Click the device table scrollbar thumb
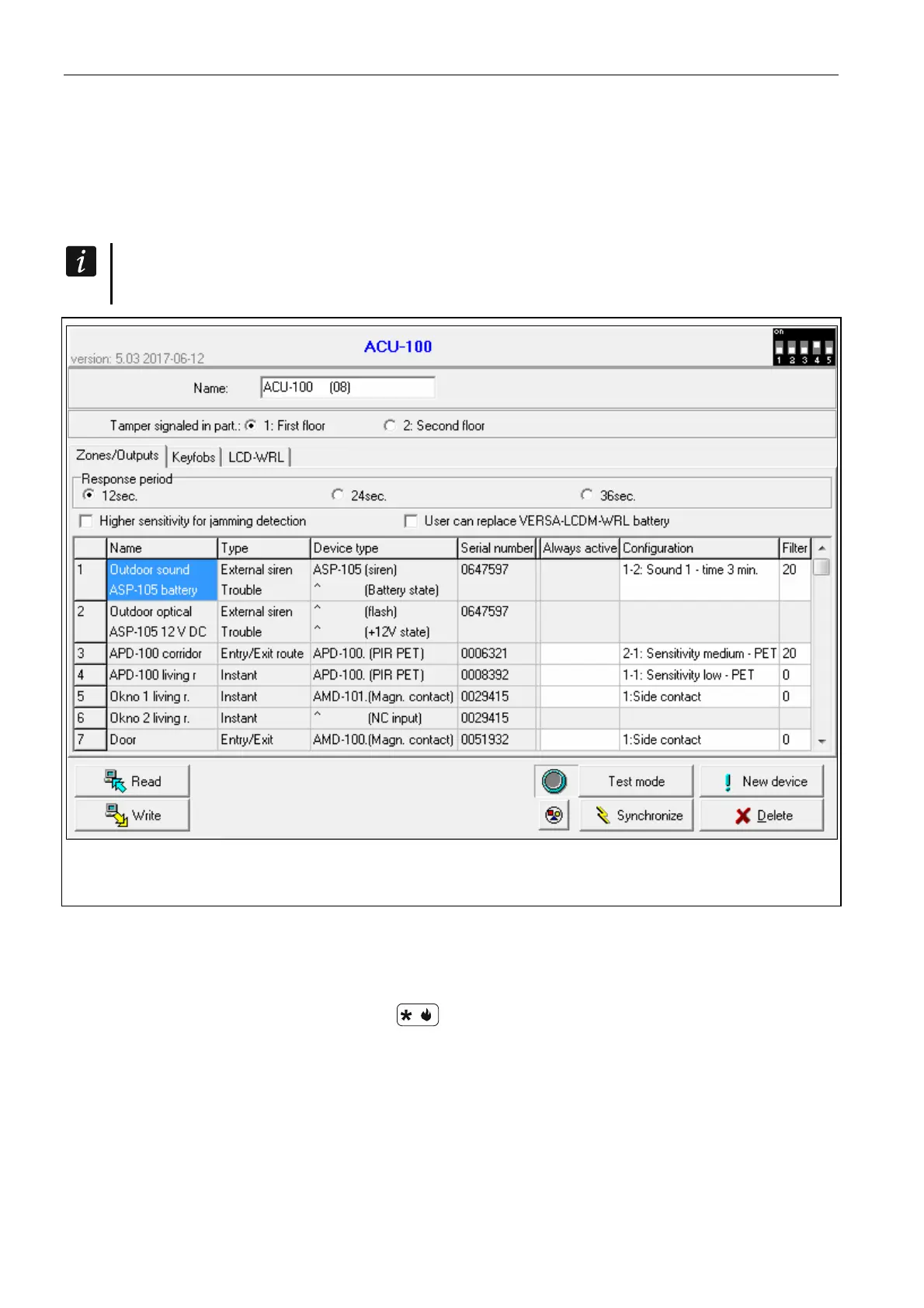This screenshot has height=1308, width=924. tap(822, 567)
